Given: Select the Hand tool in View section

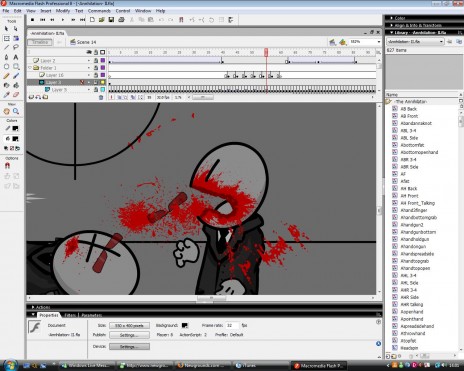Looking at the screenshot, I should point(6,111).
